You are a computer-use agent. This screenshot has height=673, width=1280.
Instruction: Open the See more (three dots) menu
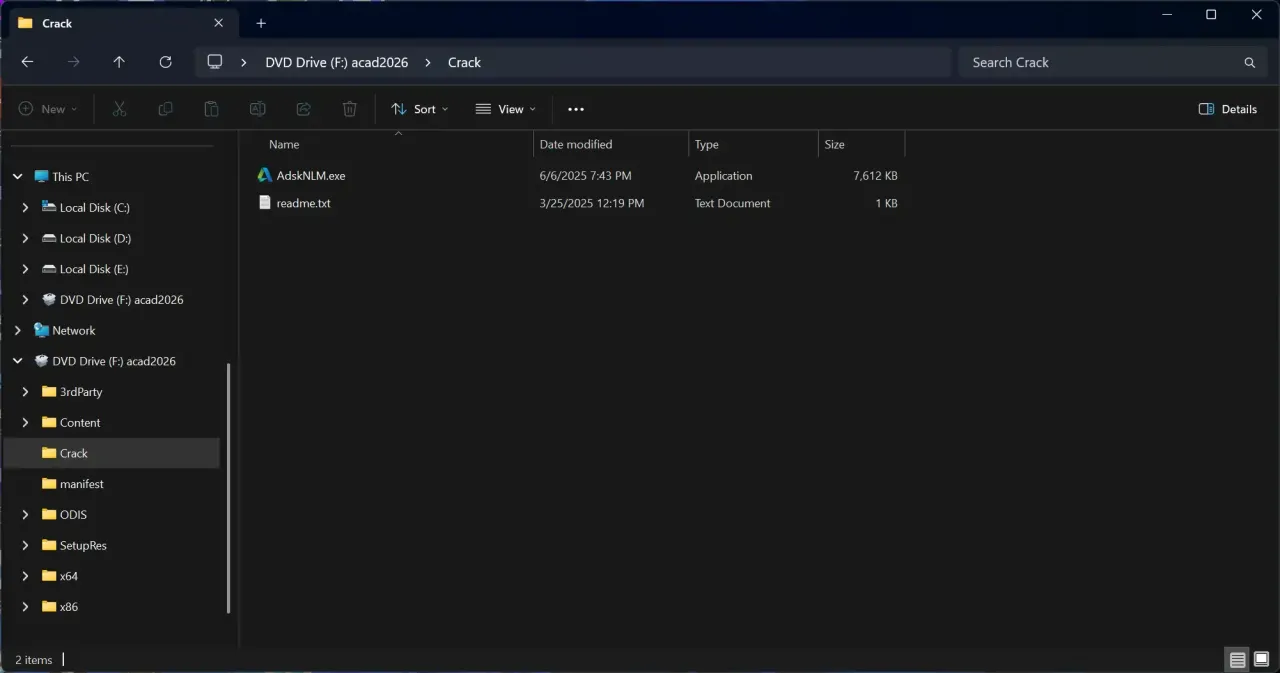pyautogui.click(x=575, y=109)
